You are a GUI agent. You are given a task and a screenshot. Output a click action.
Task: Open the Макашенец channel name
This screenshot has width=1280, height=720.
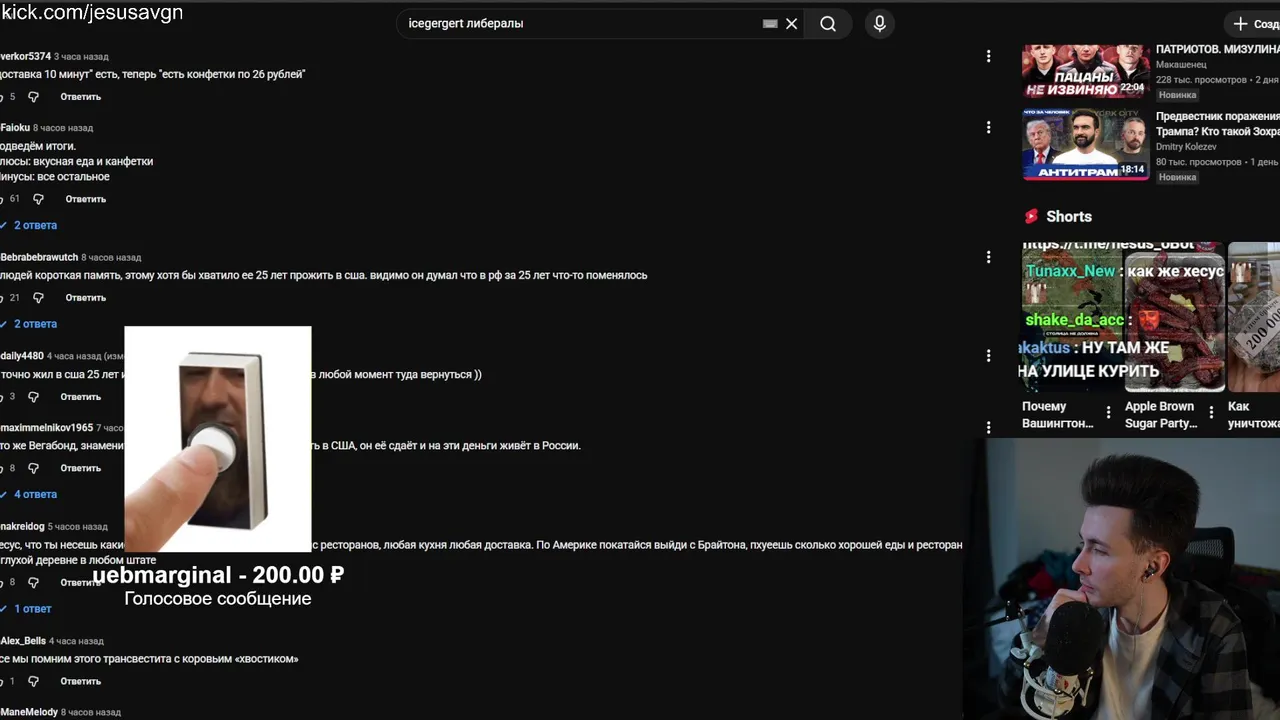(x=1180, y=64)
